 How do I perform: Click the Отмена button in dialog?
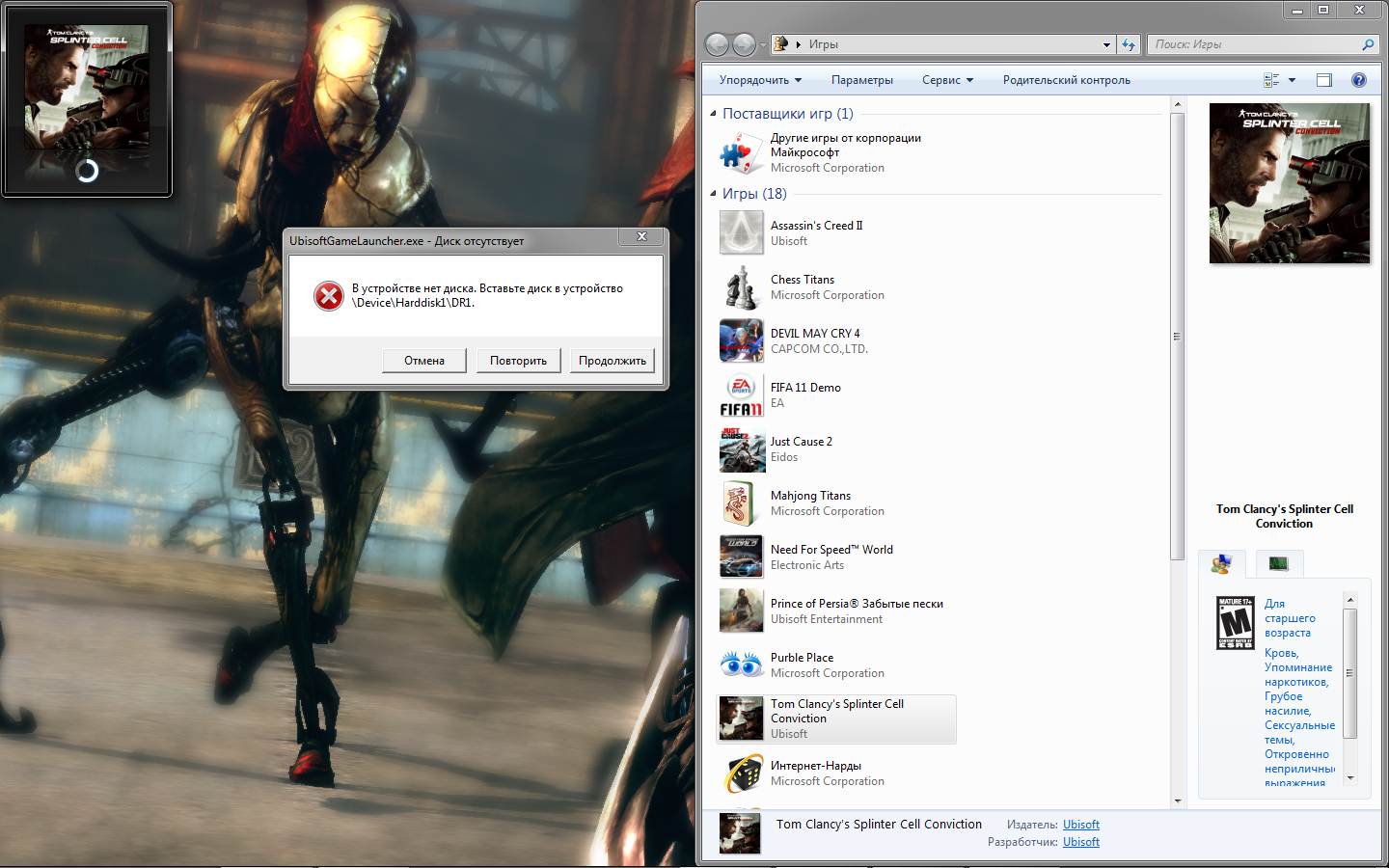[424, 361]
